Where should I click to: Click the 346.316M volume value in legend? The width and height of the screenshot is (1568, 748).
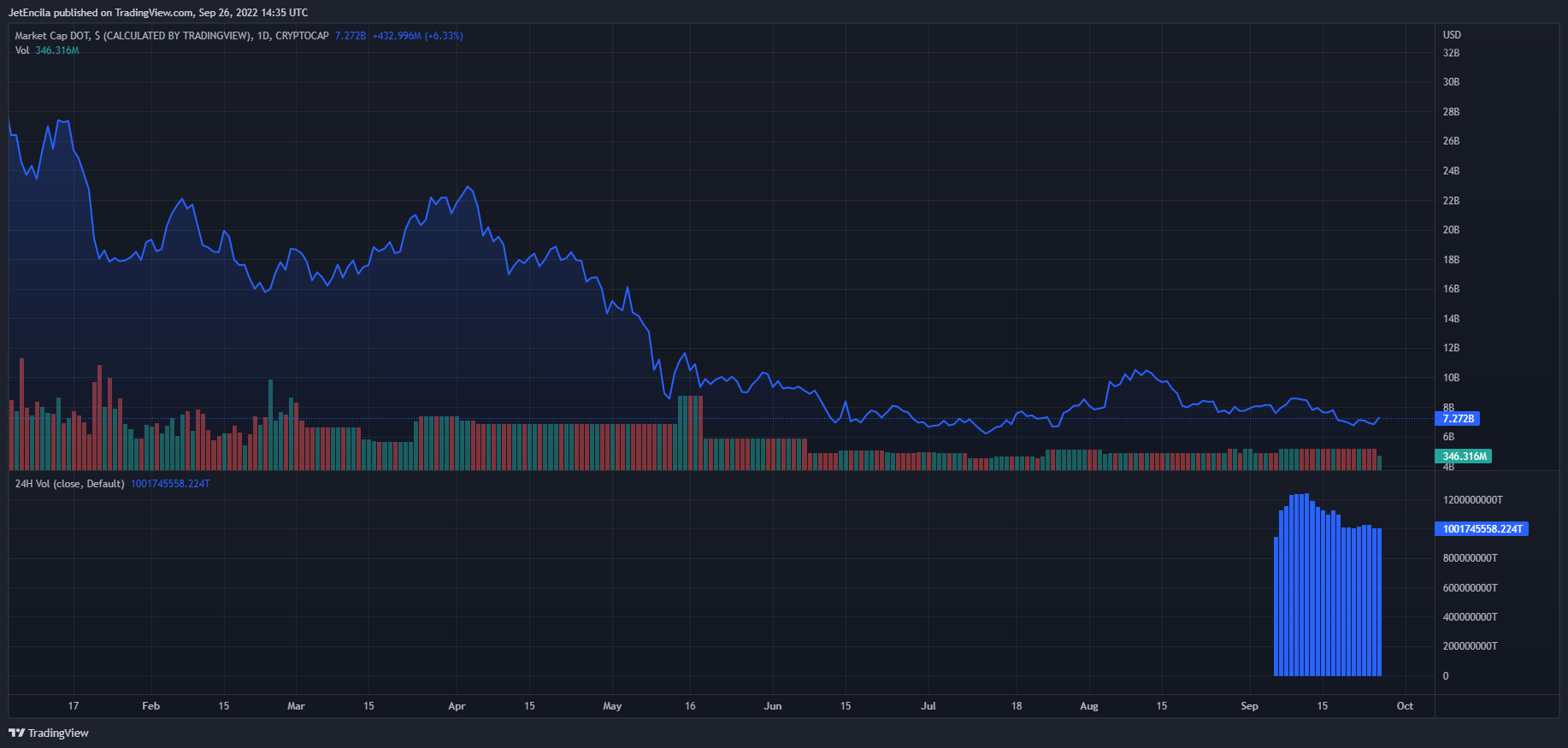coord(57,50)
